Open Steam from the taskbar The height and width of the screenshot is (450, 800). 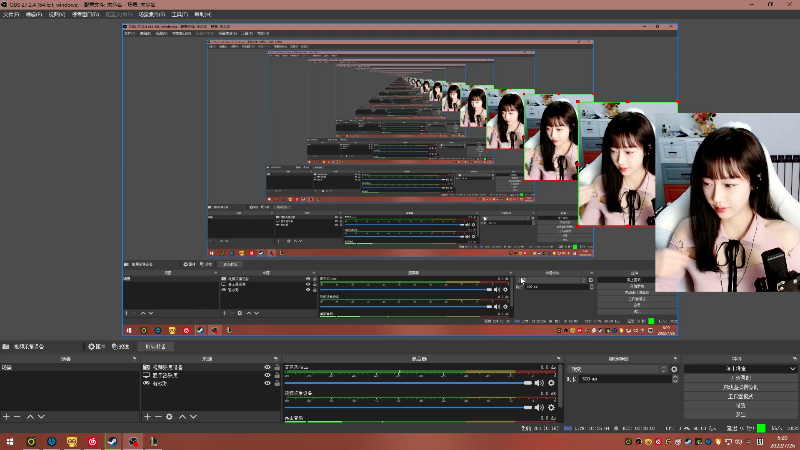point(113,441)
